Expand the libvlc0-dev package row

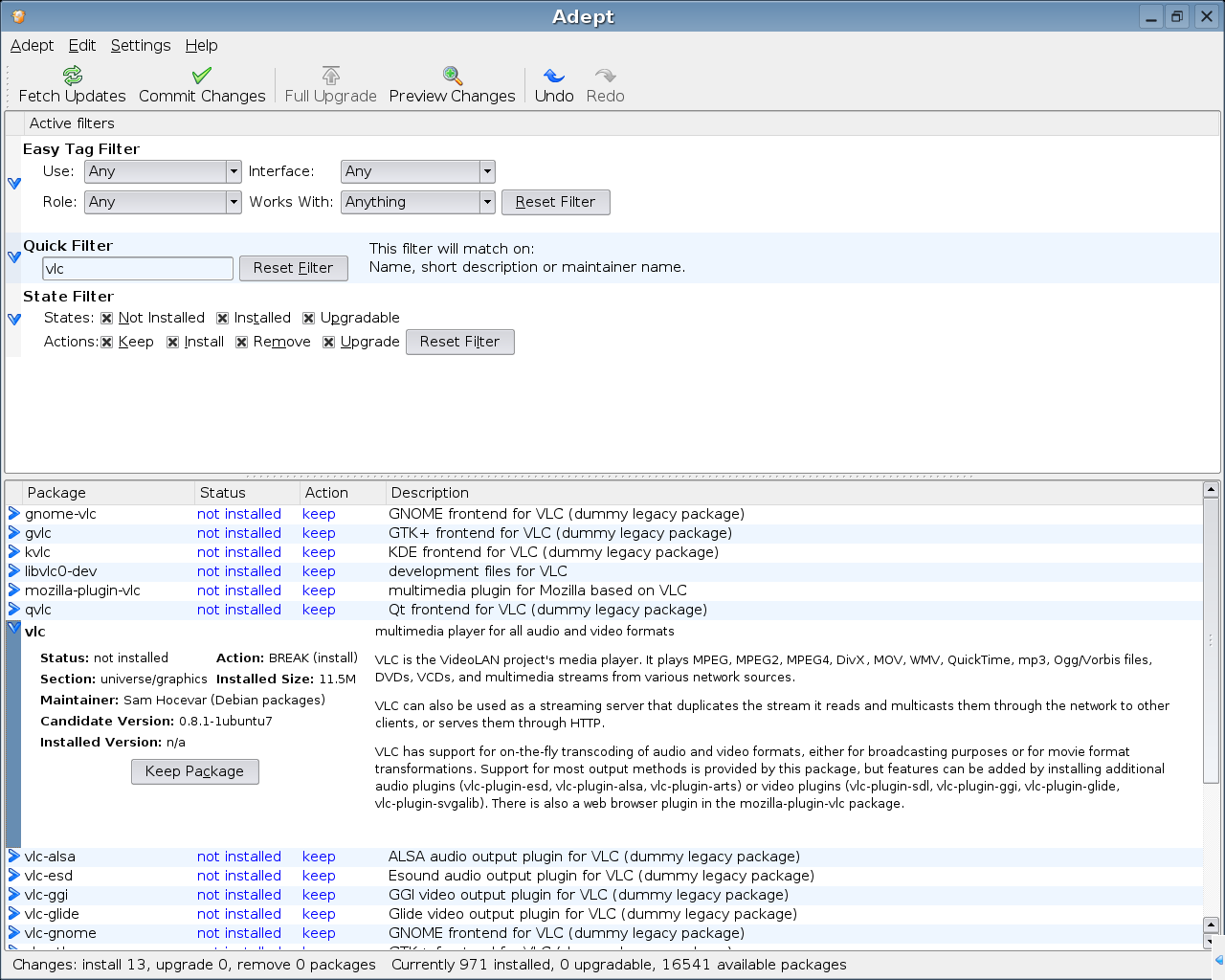pos(14,571)
